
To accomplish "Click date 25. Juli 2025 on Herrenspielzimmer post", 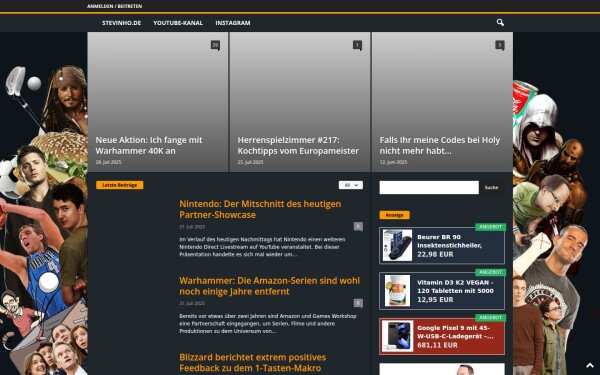I will 250,162.
